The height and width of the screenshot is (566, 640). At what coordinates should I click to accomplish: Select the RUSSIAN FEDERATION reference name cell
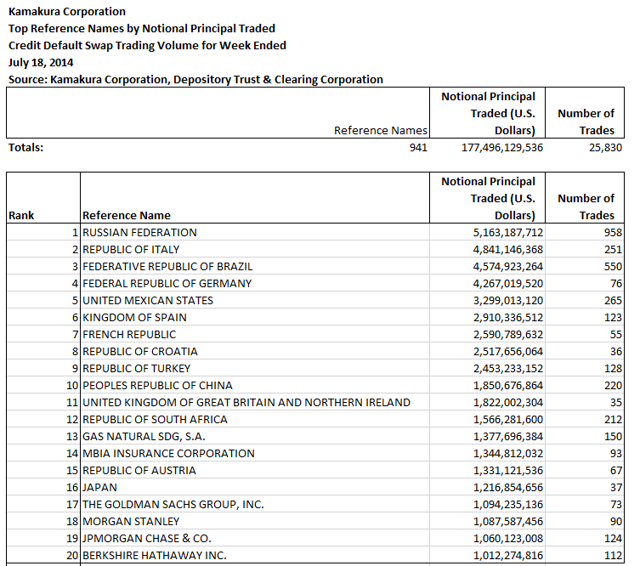tap(255, 232)
